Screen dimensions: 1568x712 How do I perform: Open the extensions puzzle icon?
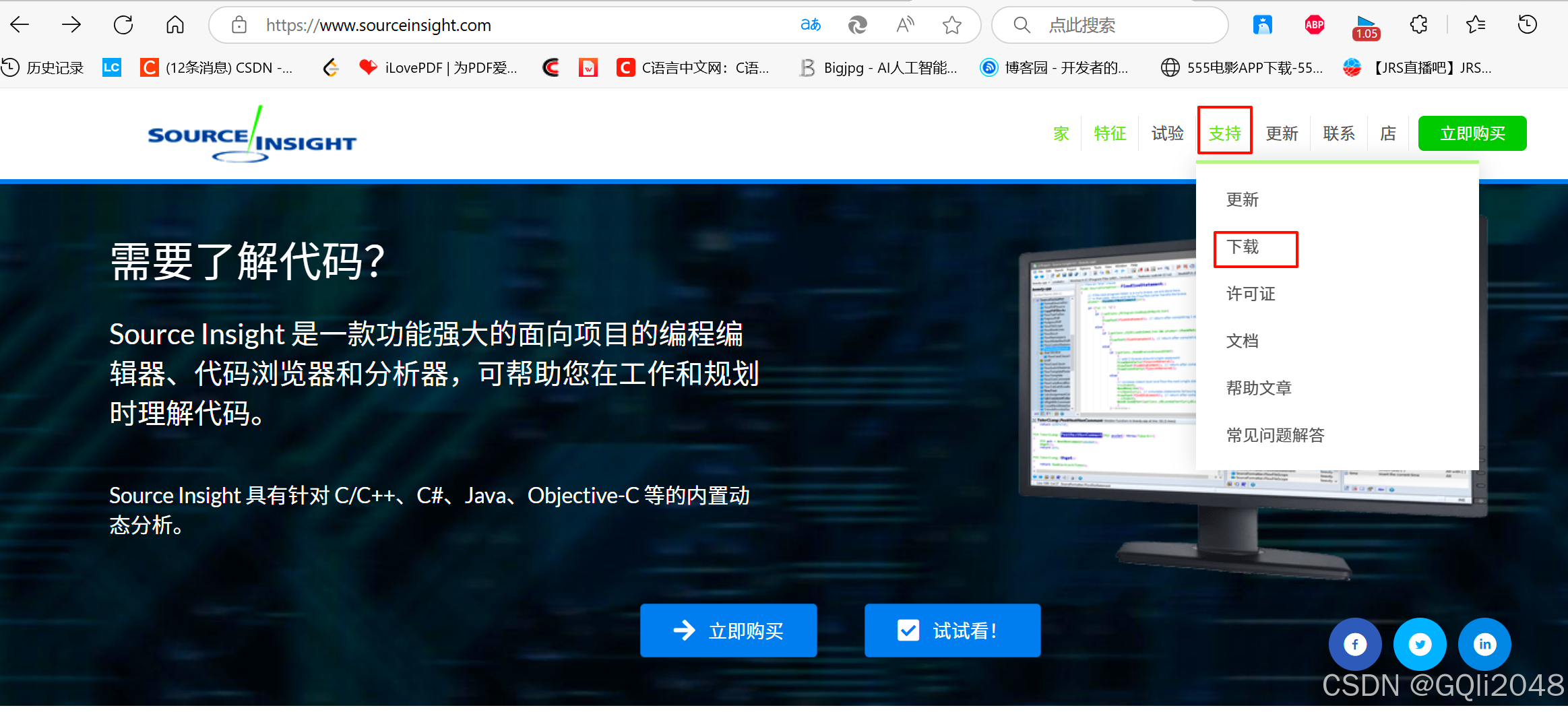coord(1418,25)
